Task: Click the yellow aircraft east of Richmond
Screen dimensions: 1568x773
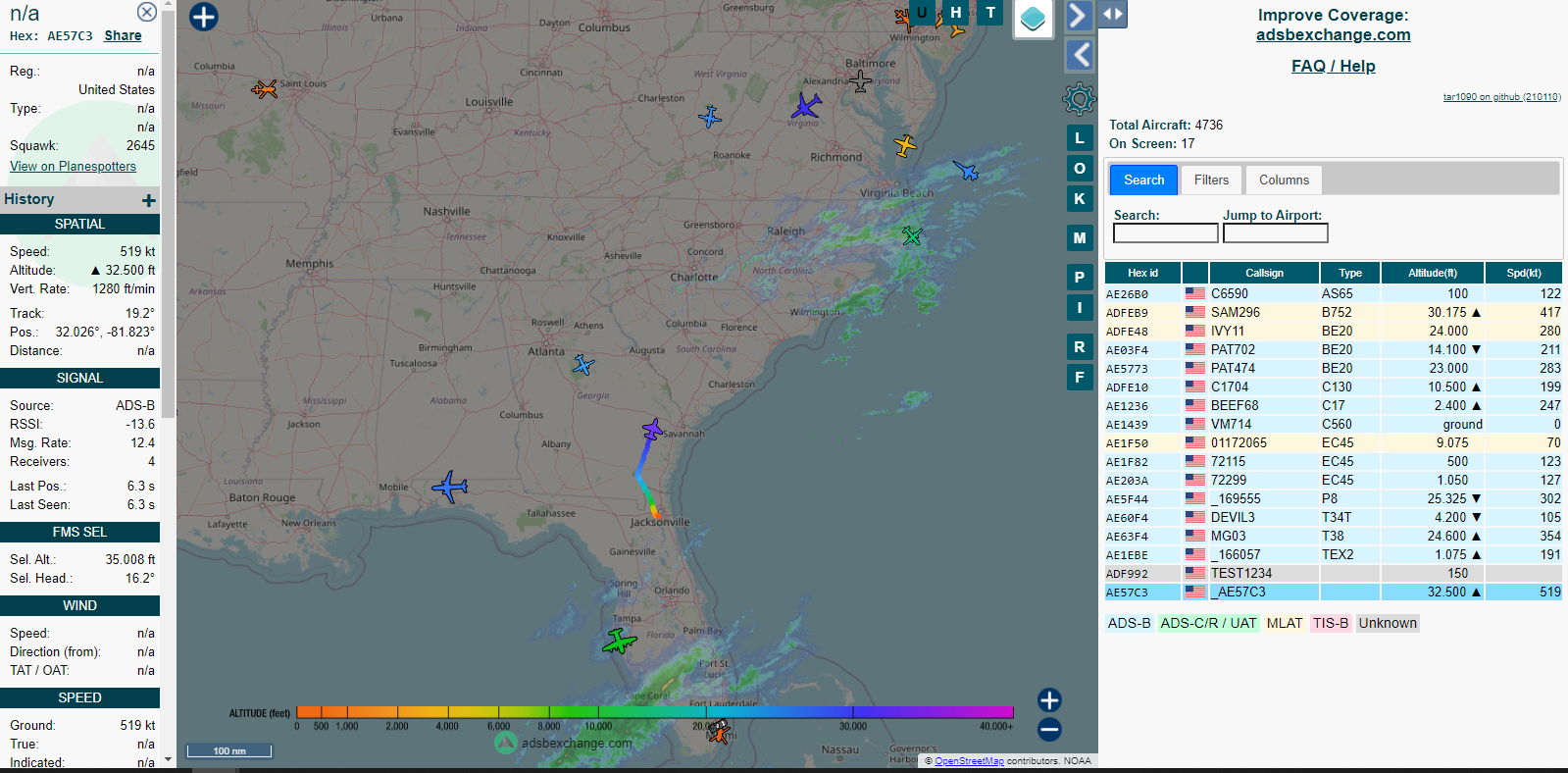Action: 905,145
